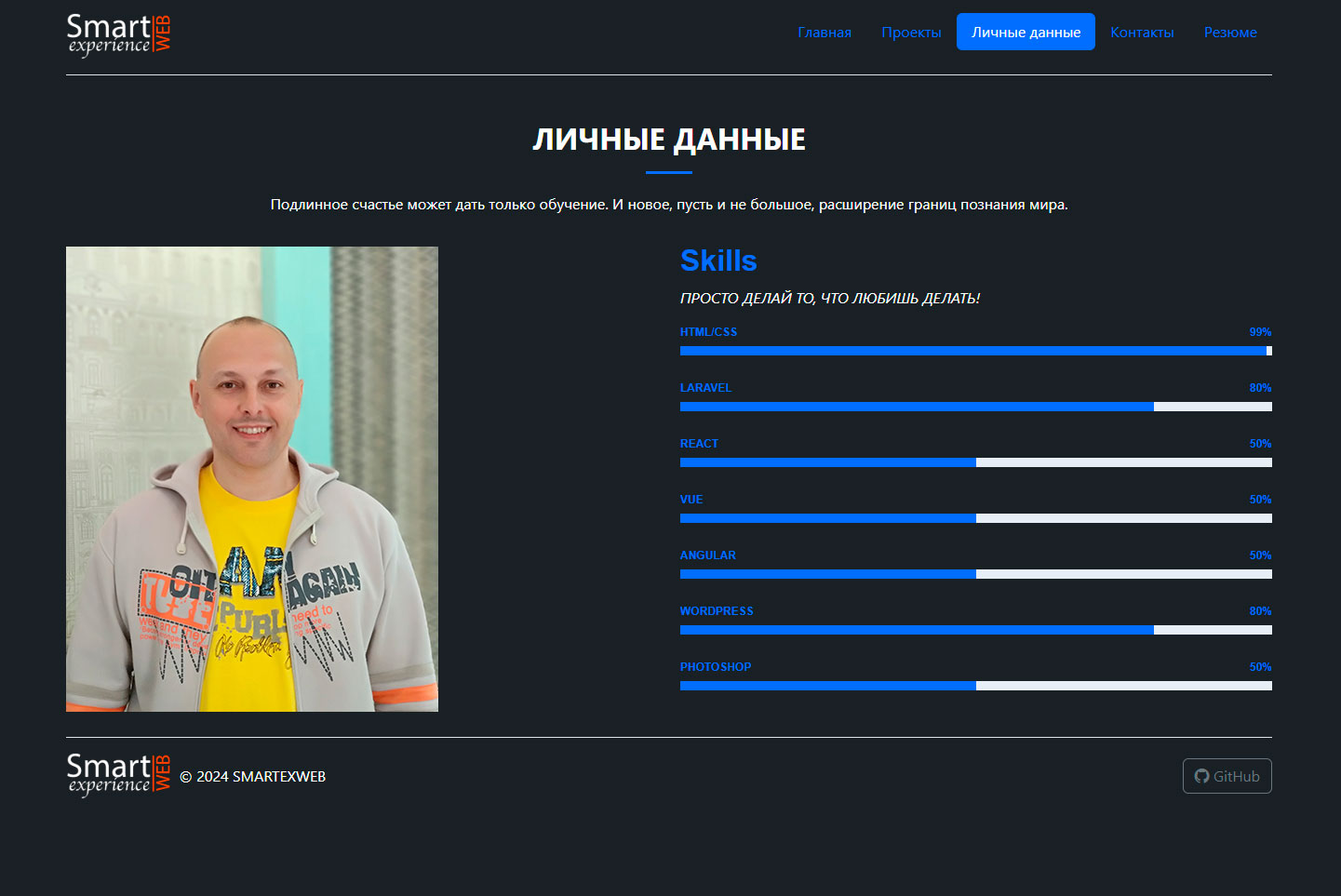Click the © 2024 SMARTEXWEB copyright text
Viewport: 1341px width, 896px height.
coord(252,777)
